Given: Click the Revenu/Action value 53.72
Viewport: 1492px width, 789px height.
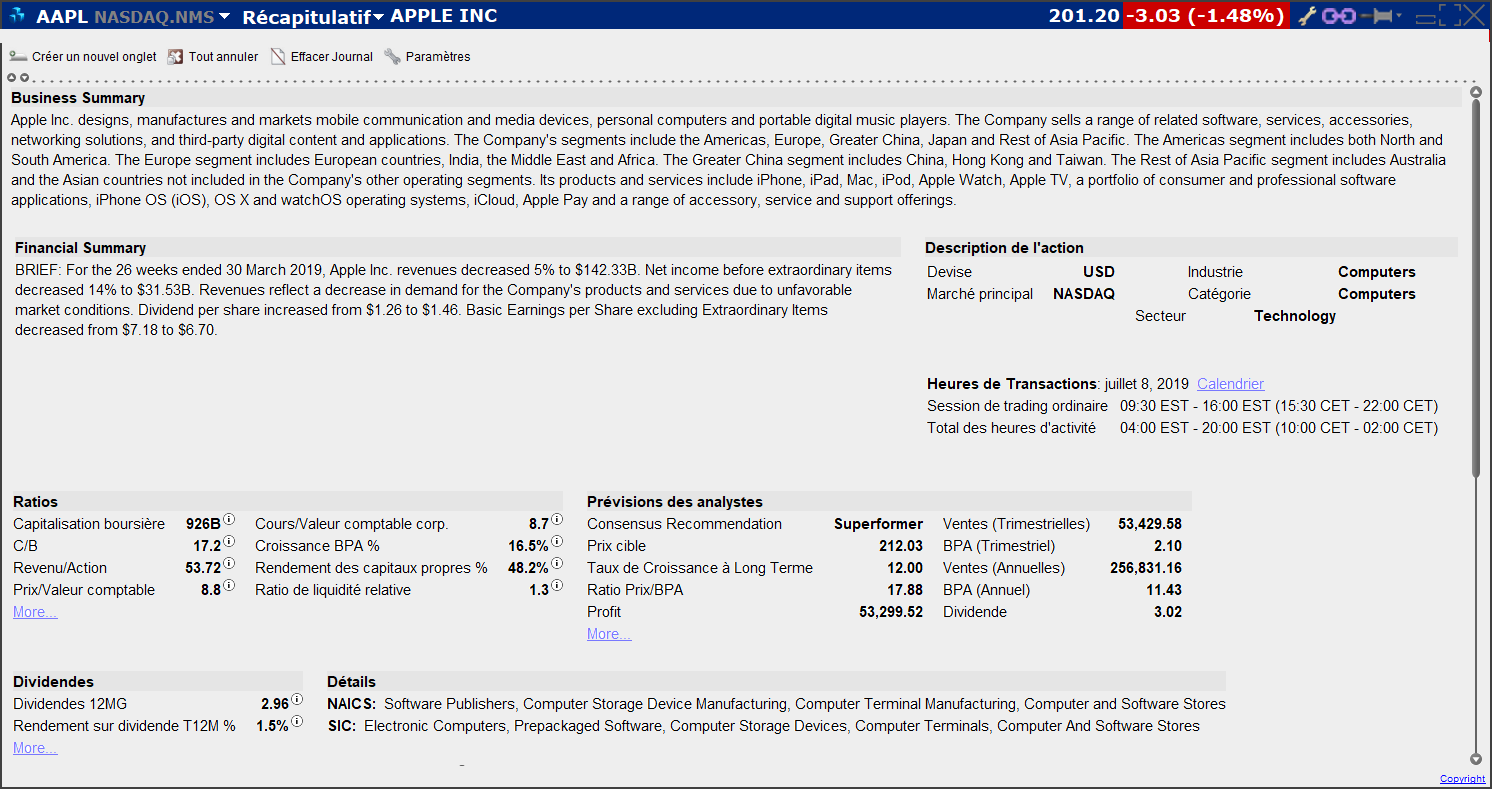Looking at the screenshot, I should (x=203, y=568).
